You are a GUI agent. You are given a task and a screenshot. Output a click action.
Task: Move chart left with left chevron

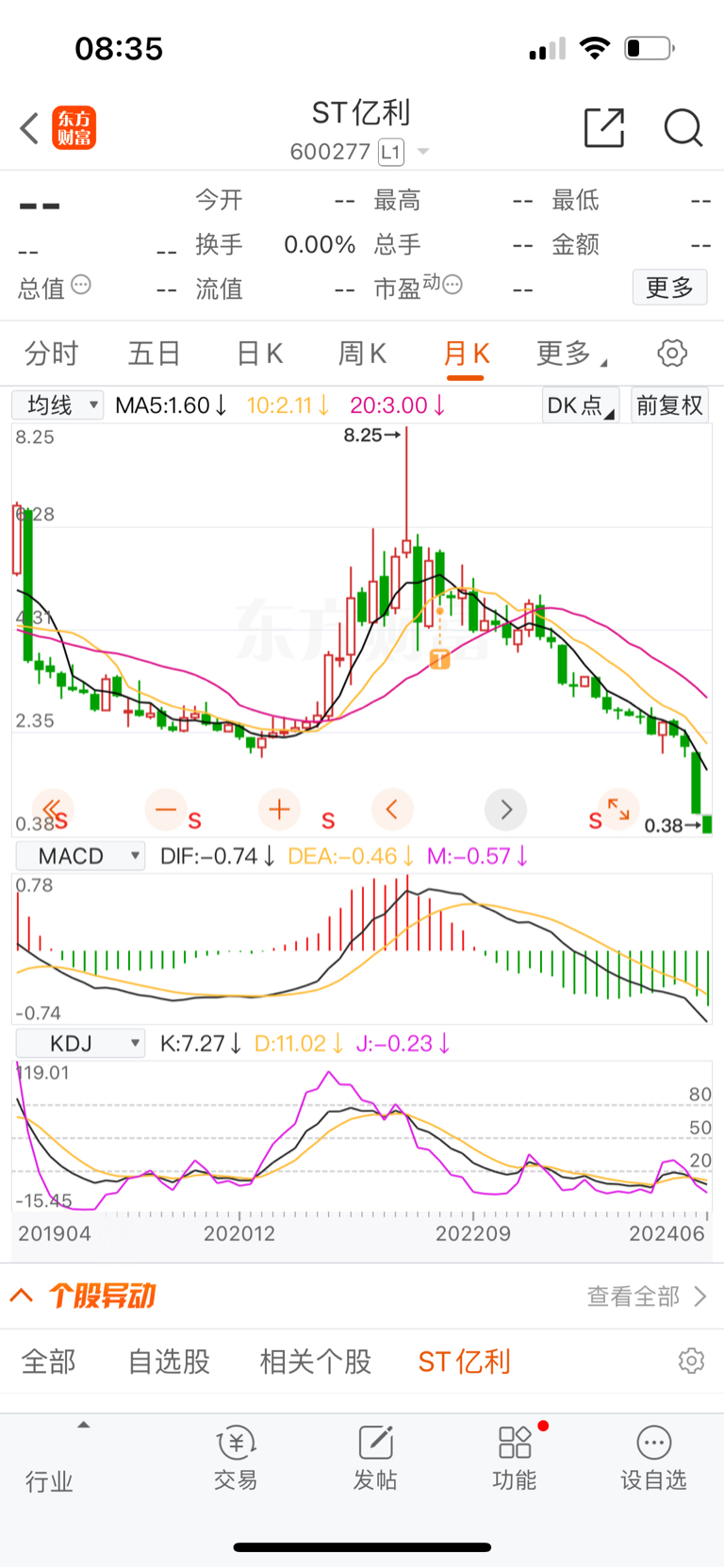click(x=392, y=809)
